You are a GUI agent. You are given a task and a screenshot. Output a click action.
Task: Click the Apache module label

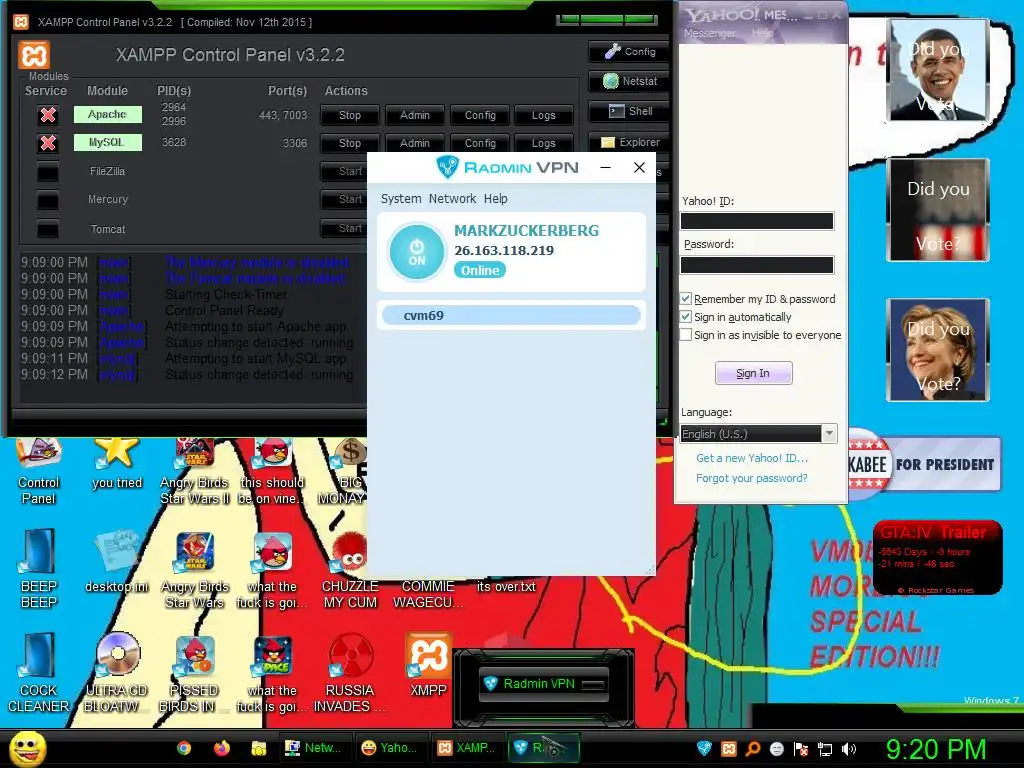(108, 114)
